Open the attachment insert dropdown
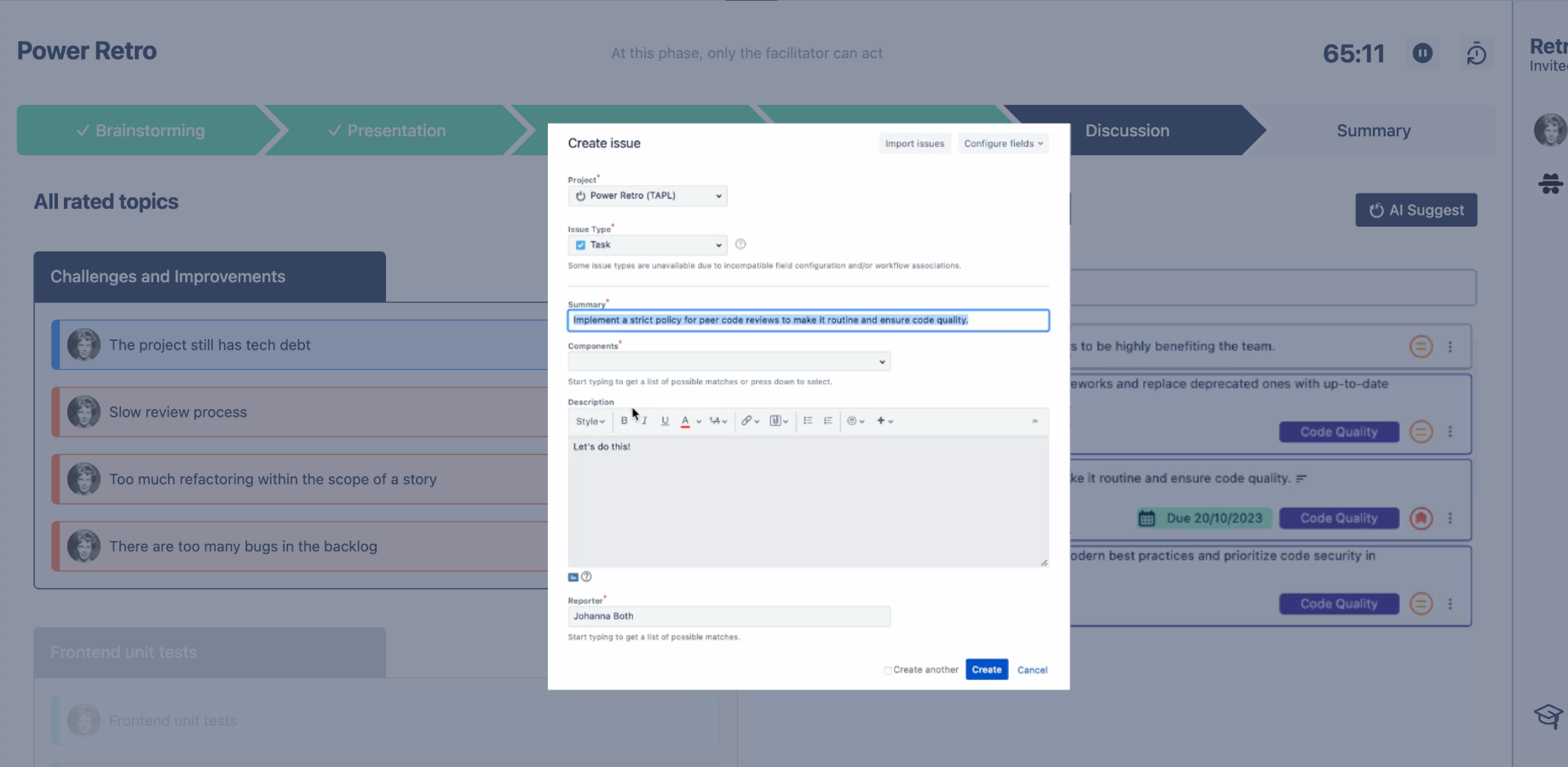Screen dimensions: 1568x767 pyautogui.click(x=779, y=421)
